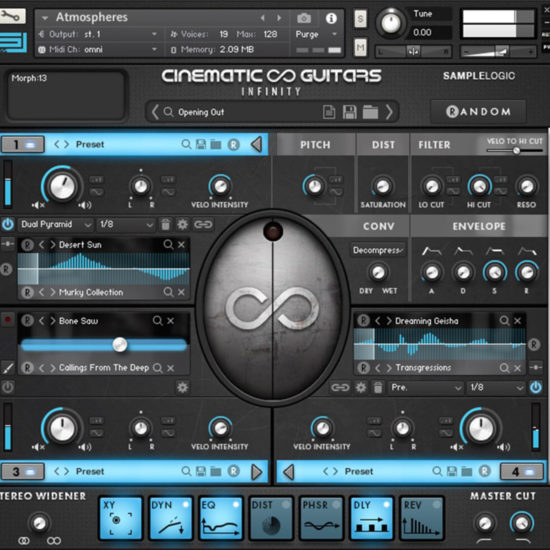Open the instrument info icon

tap(331, 18)
